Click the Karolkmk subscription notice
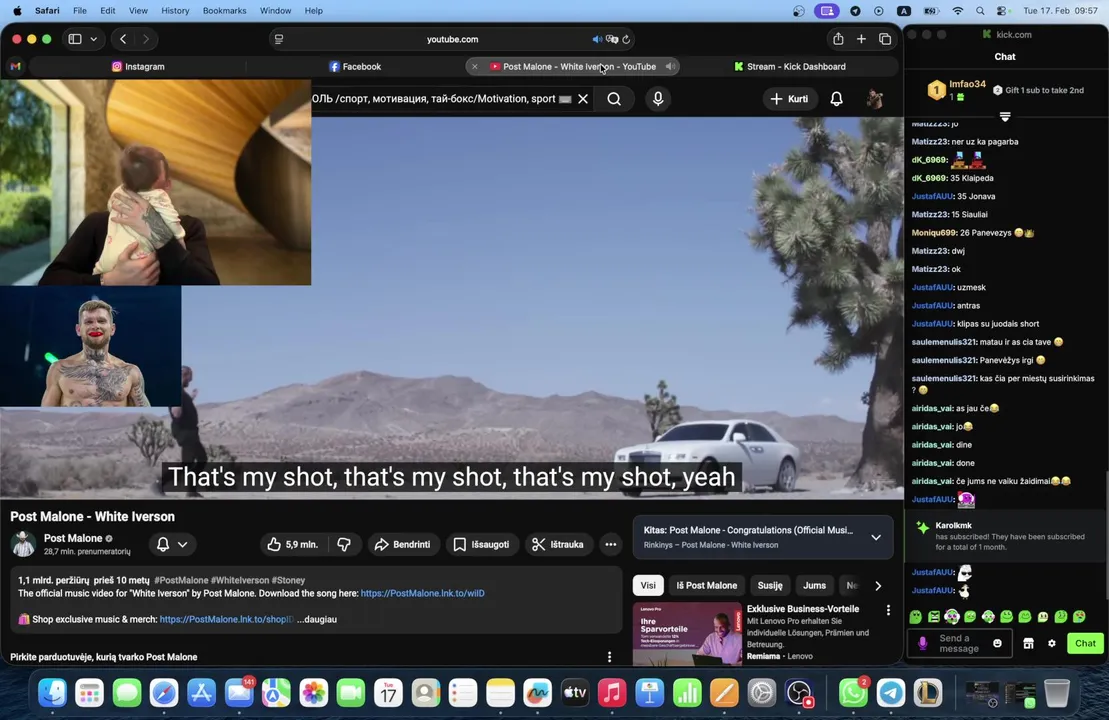Screen dimensions: 1109x720 pos(1005,537)
